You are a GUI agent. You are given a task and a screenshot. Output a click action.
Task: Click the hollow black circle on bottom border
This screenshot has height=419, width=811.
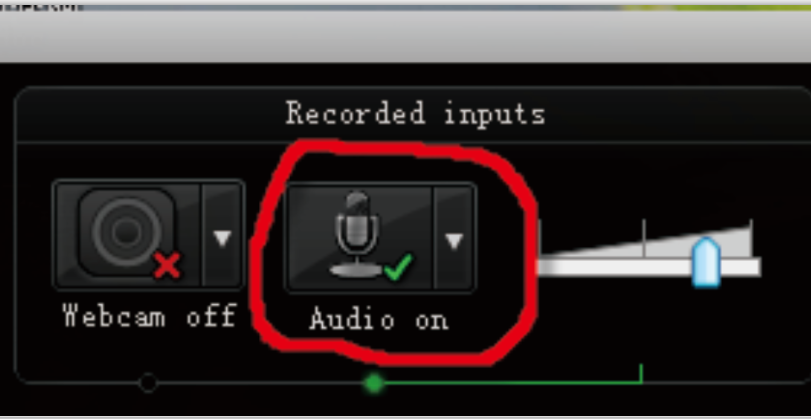(x=148, y=383)
